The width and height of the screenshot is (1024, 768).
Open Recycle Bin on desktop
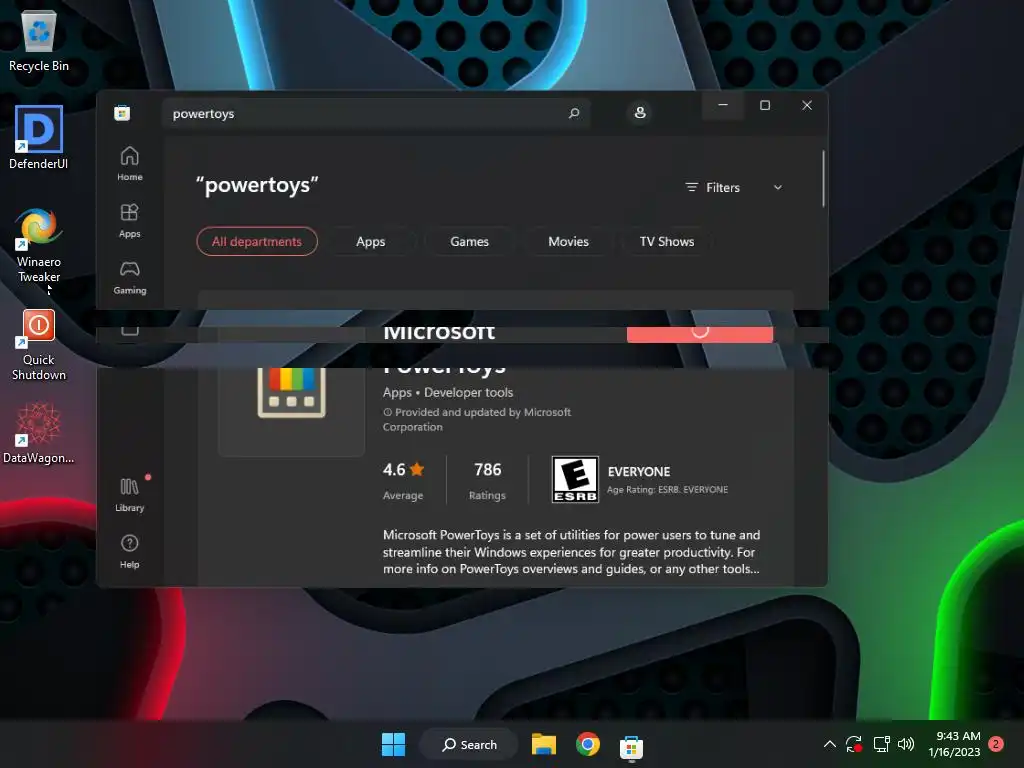[x=39, y=40]
